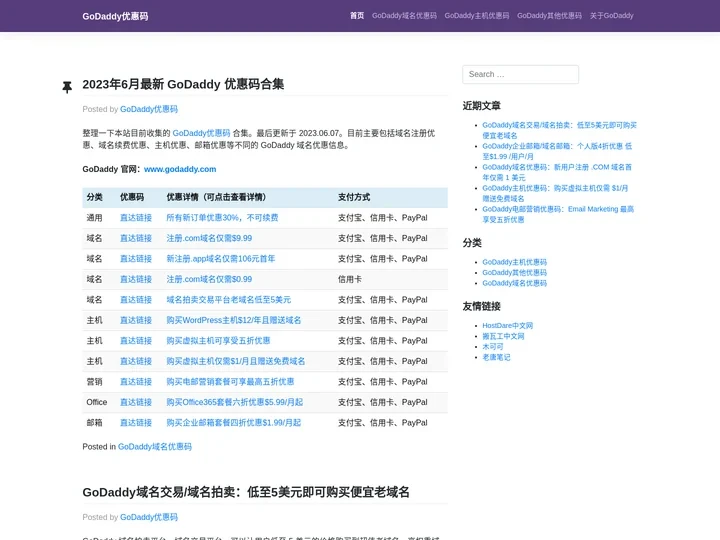Open recent article 新用户注册 .COM 域名 in sidebar
This screenshot has height=540, width=720.
557,172
